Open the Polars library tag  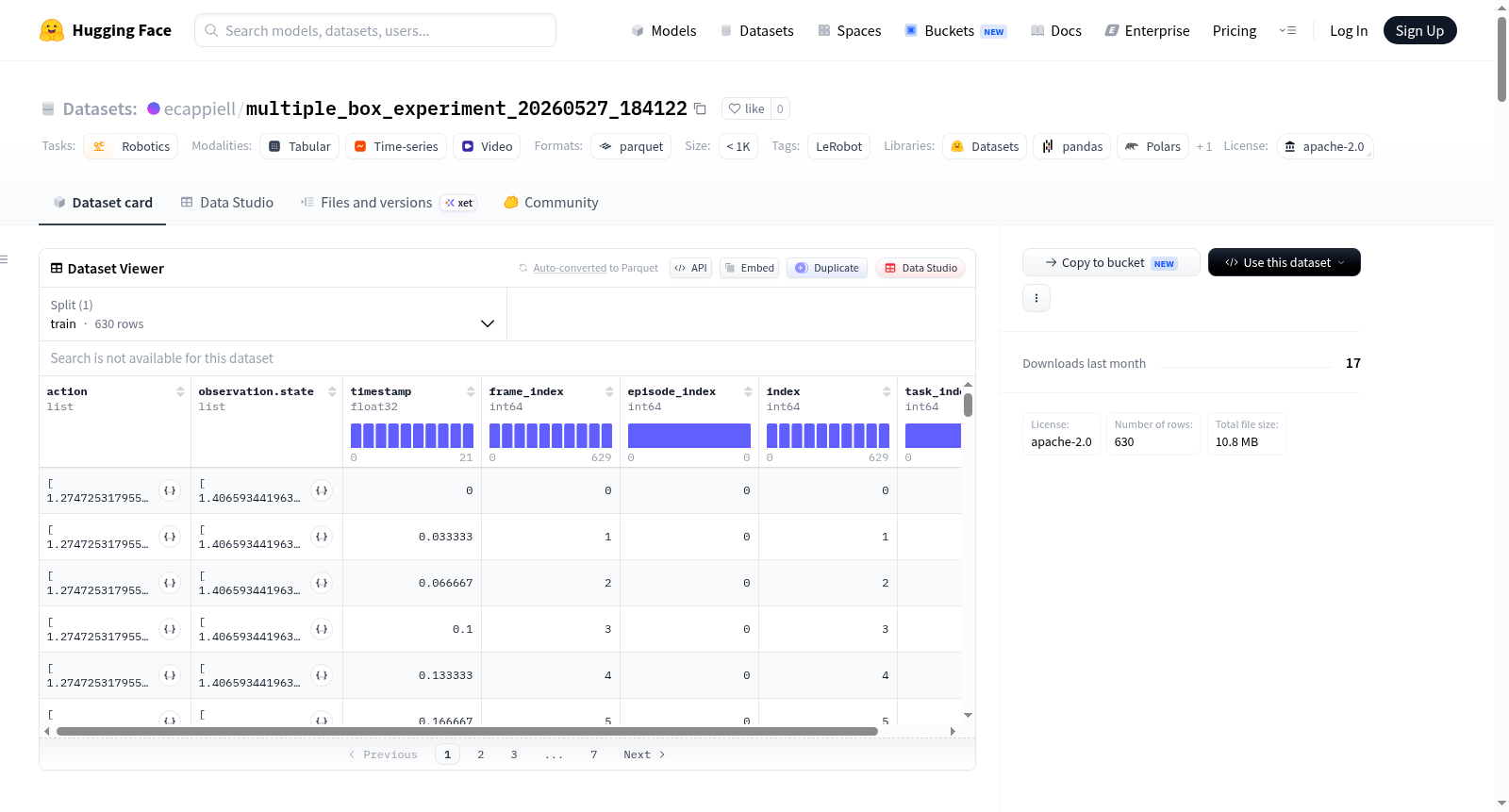pos(1152,146)
